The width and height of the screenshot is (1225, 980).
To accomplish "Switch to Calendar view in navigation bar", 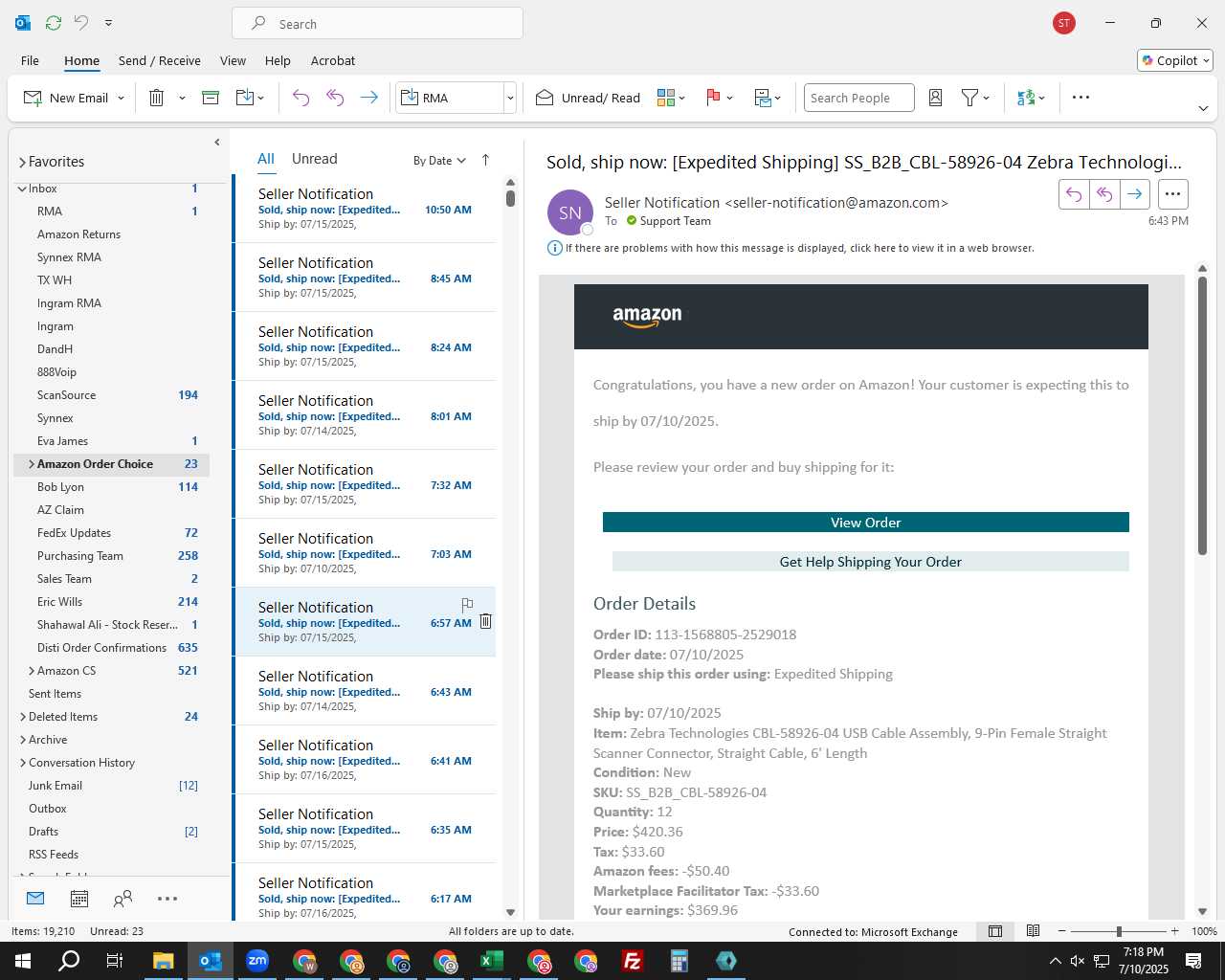I will (x=79, y=898).
